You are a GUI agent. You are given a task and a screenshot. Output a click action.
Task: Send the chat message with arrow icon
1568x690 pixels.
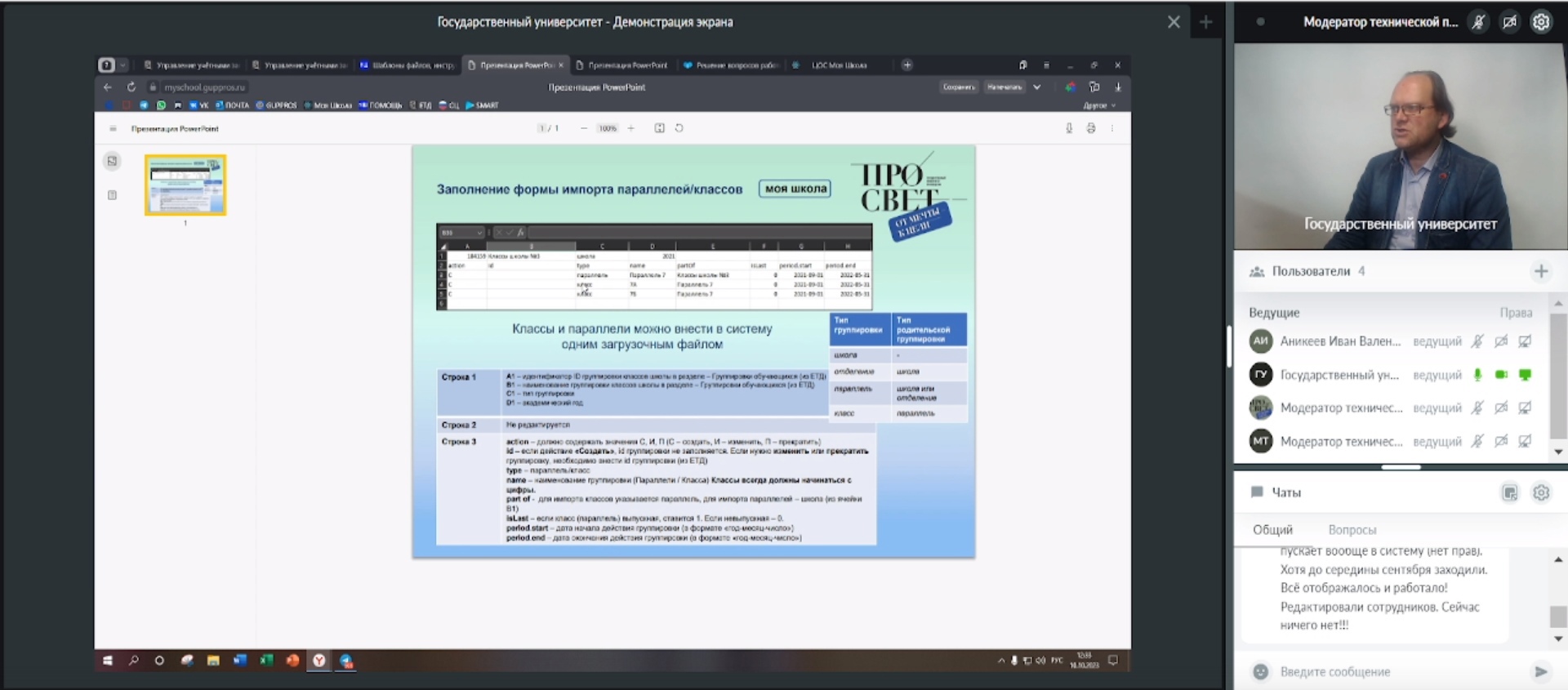pos(1541,671)
